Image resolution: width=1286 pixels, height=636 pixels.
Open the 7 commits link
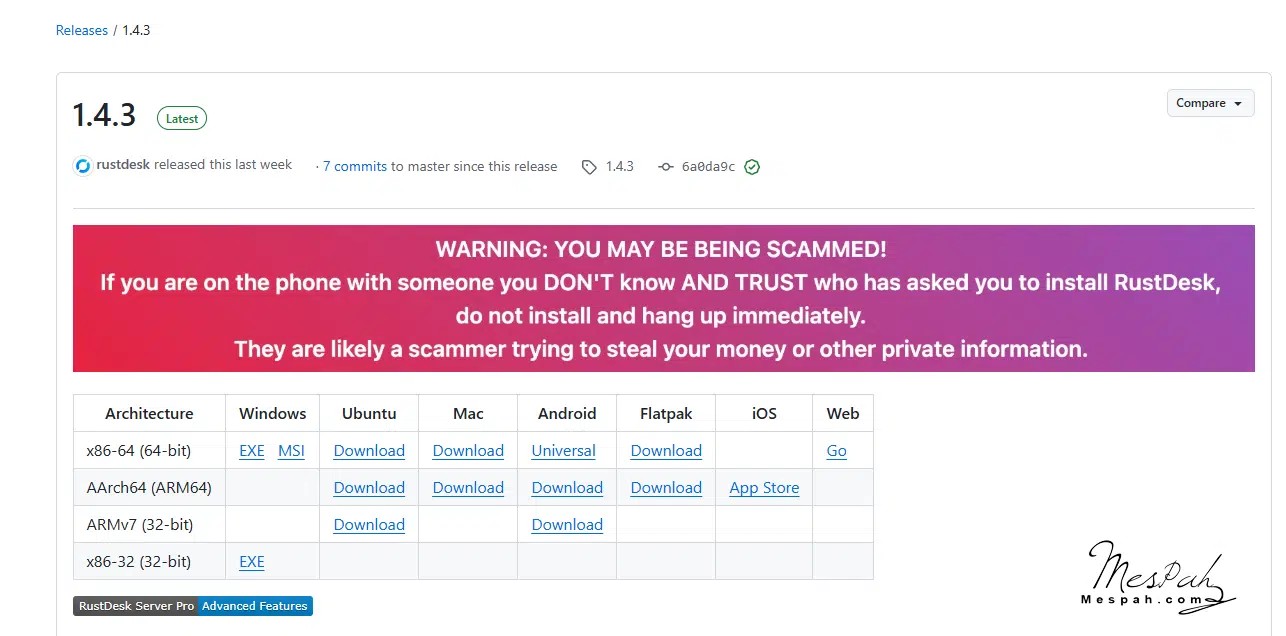[x=354, y=166]
